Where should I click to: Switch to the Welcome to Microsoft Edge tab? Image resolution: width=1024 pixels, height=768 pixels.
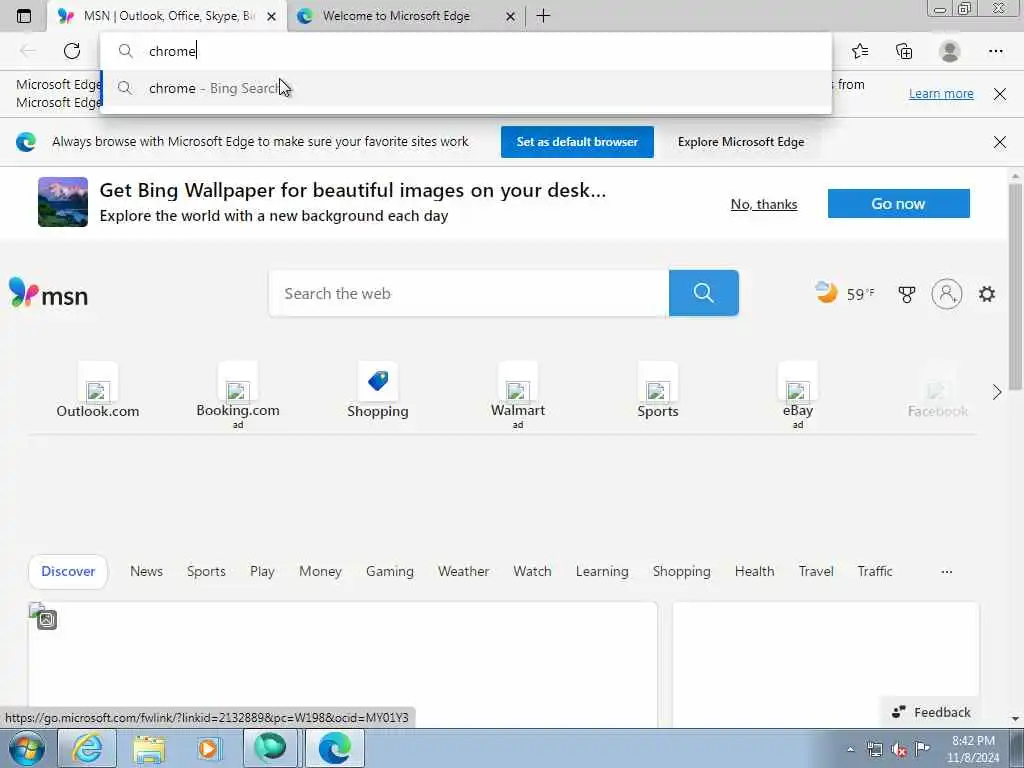pos(406,16)
